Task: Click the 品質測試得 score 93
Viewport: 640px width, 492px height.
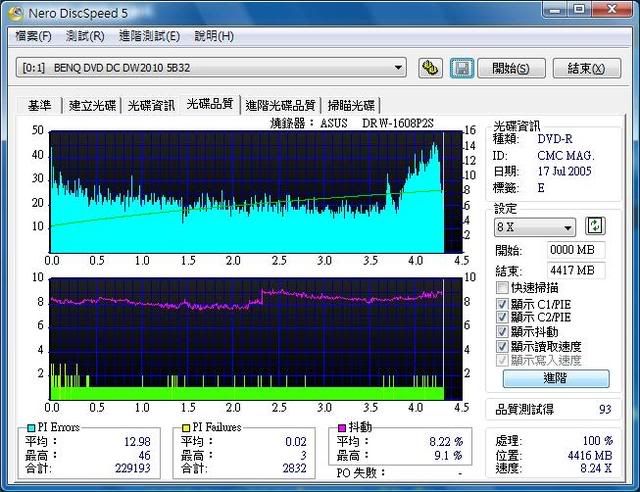Action: click(x=605, y=410)
